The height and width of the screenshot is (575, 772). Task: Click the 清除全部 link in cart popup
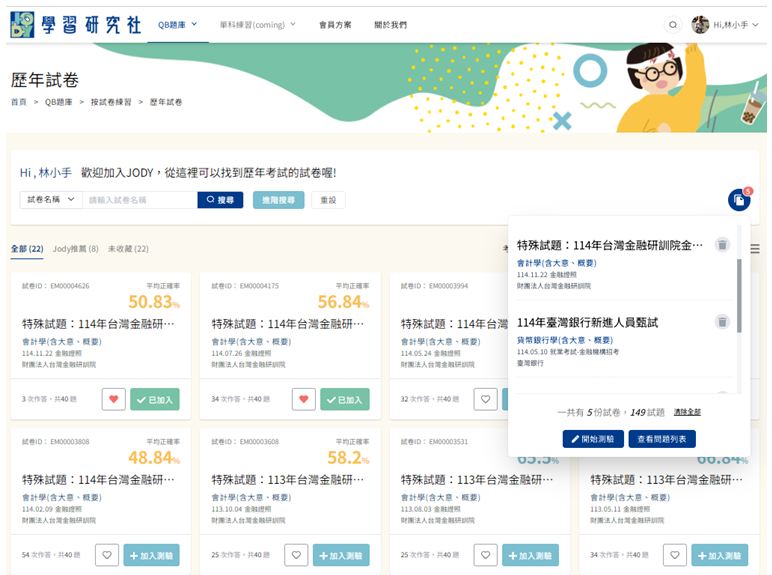(687, 411)
